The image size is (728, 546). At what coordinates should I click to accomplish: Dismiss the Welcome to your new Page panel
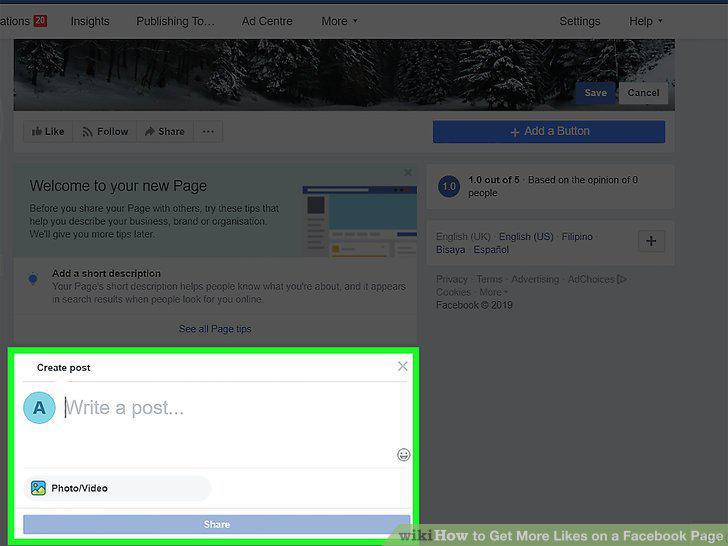408,173
